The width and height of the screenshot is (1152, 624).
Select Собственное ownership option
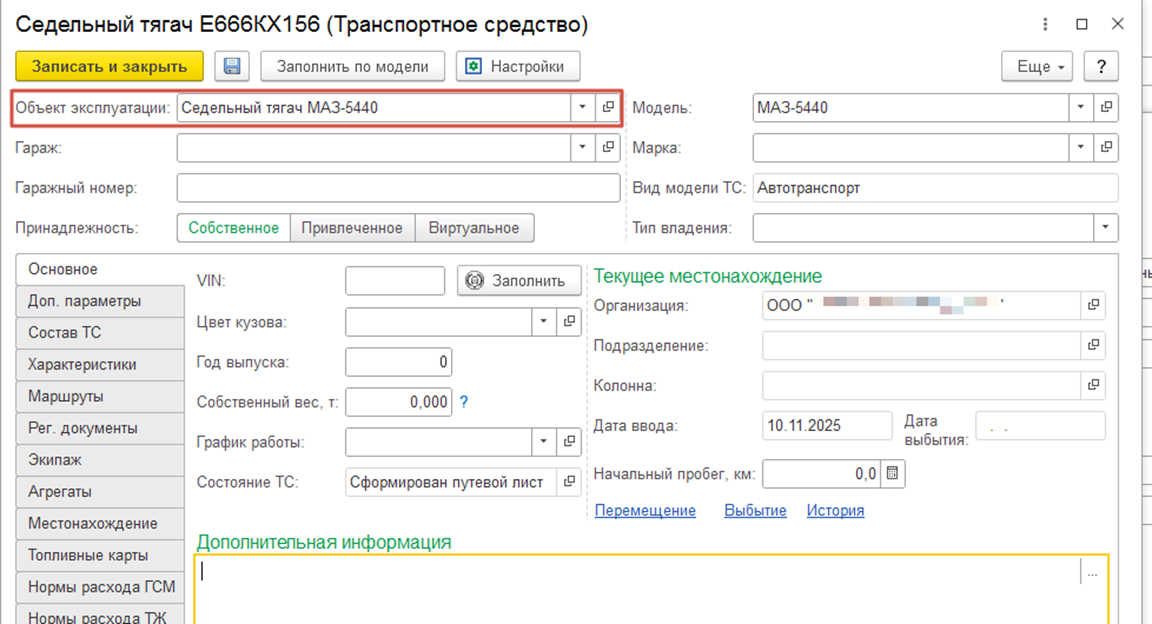pos(234,228)
